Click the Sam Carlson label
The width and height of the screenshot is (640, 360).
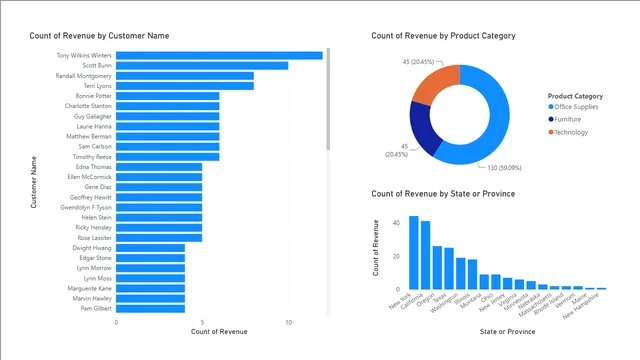click(x=95, y=147)
